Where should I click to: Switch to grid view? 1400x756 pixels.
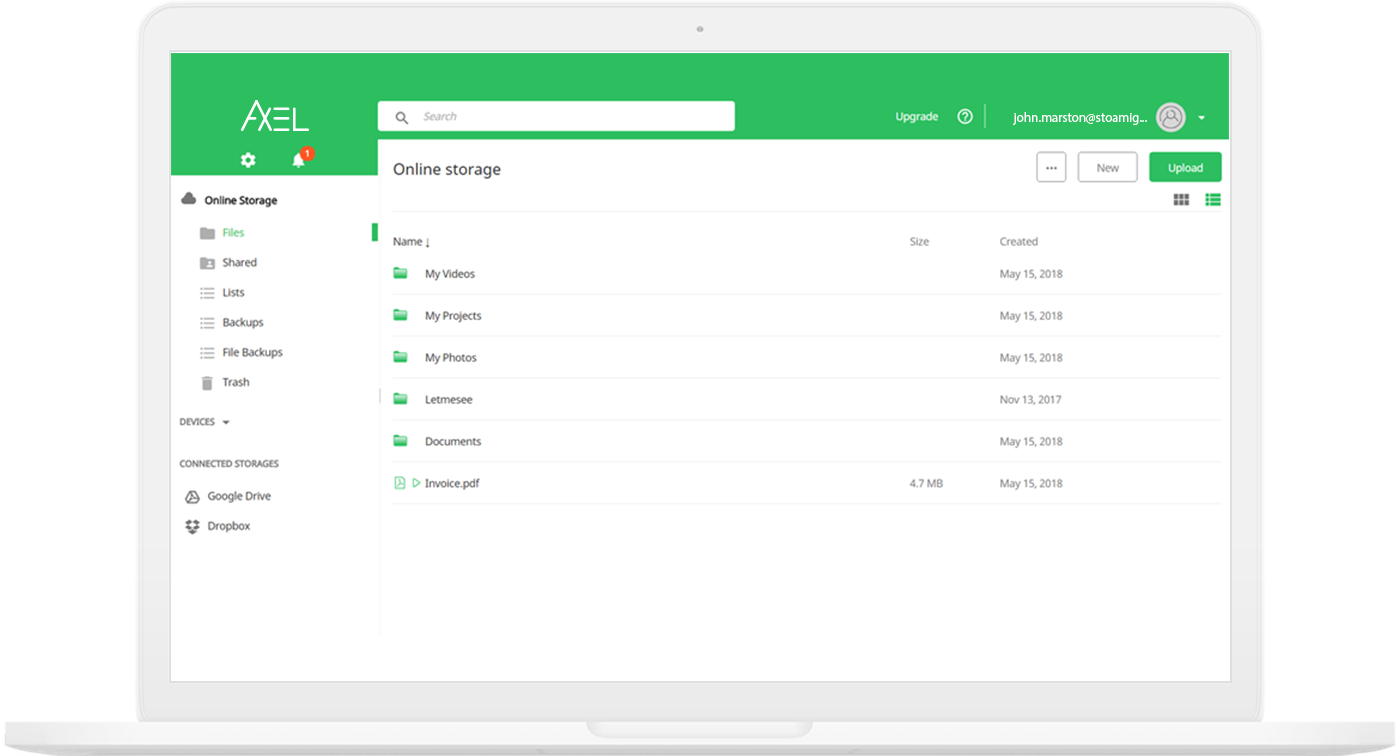1181,200
